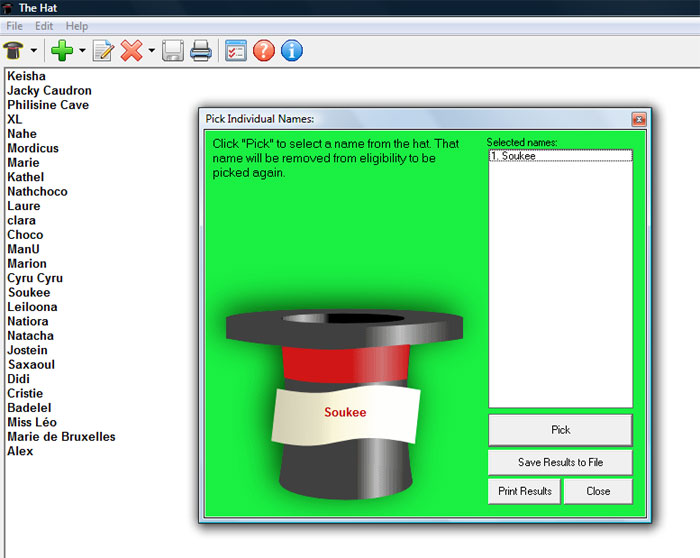Open the File menu
This screenshot has width=700, height=558.
pos(14,26)
